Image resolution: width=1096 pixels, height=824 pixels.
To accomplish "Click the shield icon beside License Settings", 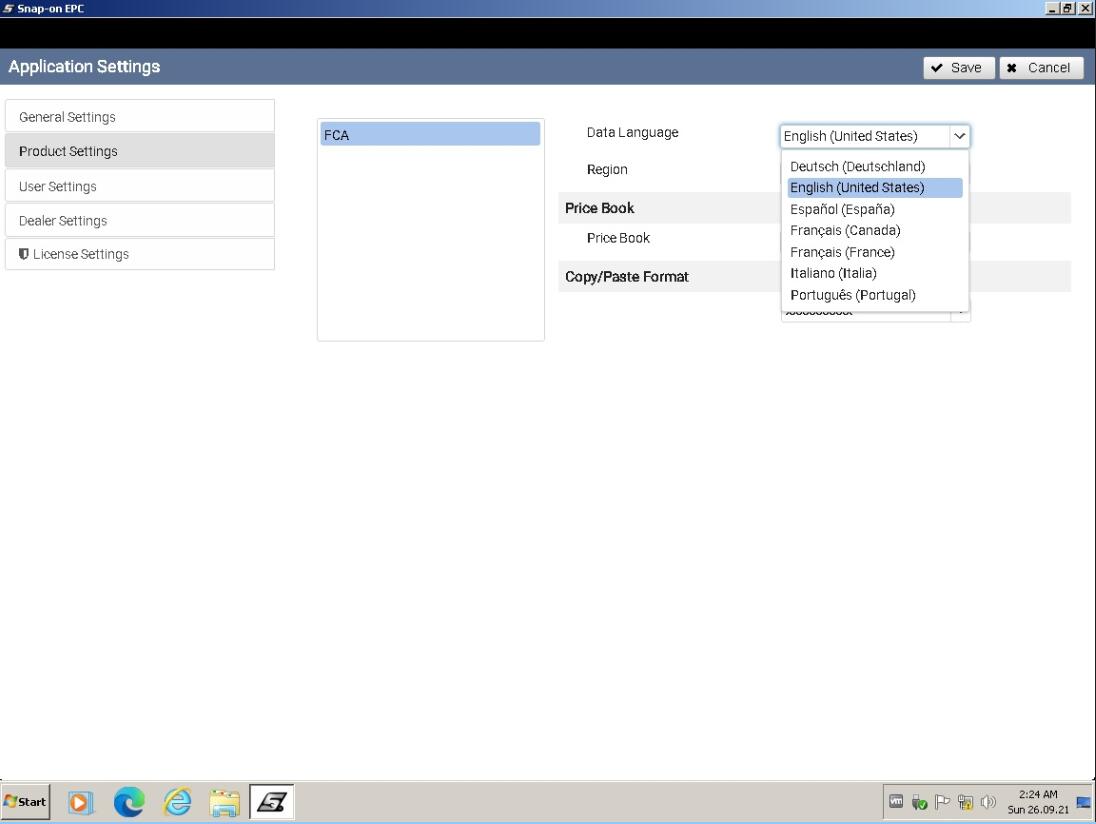I will click(24, 254).
